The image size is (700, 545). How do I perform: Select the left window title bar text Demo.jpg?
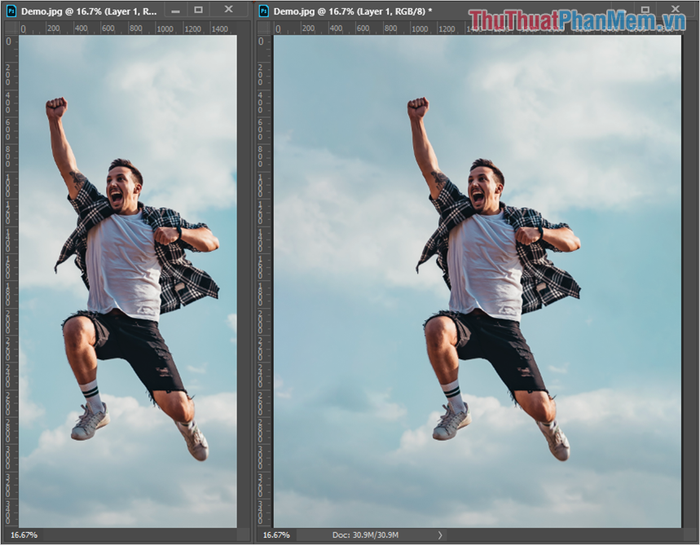pyautogui.click(x=89, y=12)
